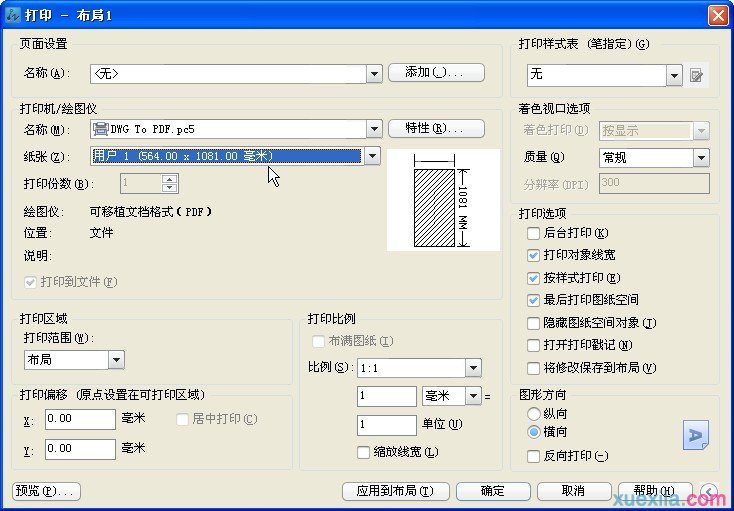Image resolution: width=734 pixels, height=511 pixels.
Task: Confirm with the 确定 button
Action: coord(493,491)
